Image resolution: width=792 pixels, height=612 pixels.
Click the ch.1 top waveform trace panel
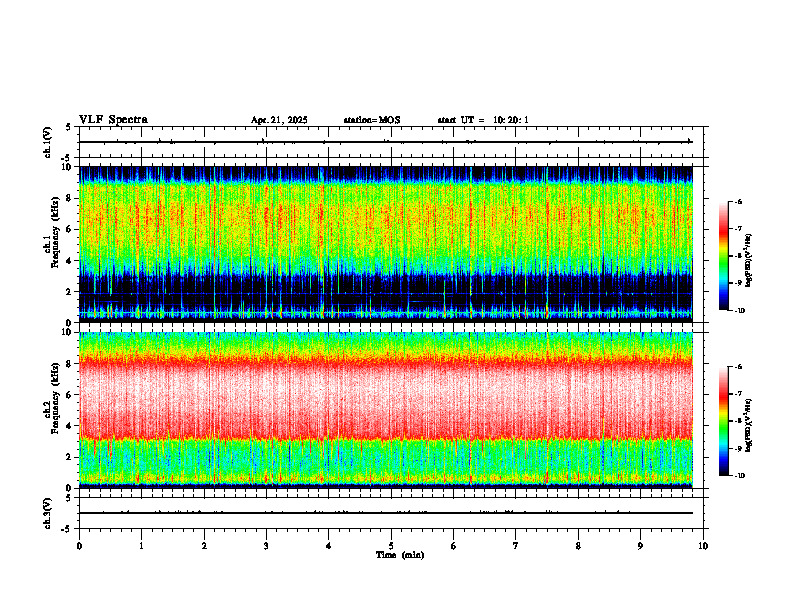tap(391, 142)
